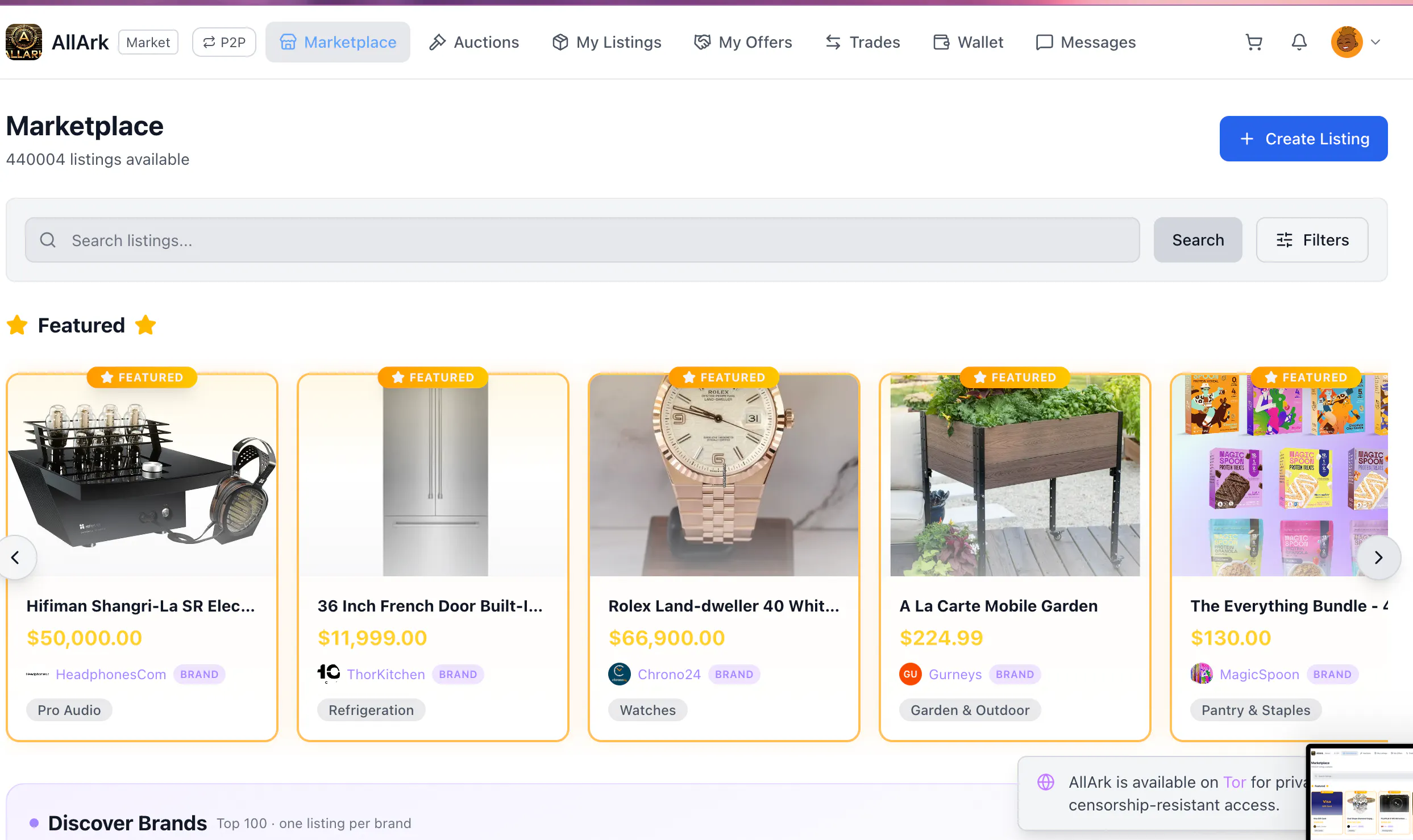Open A La Carte Mobile Garden listing
The width and height of the screenshot is (1413, 840).
point(998,606)
